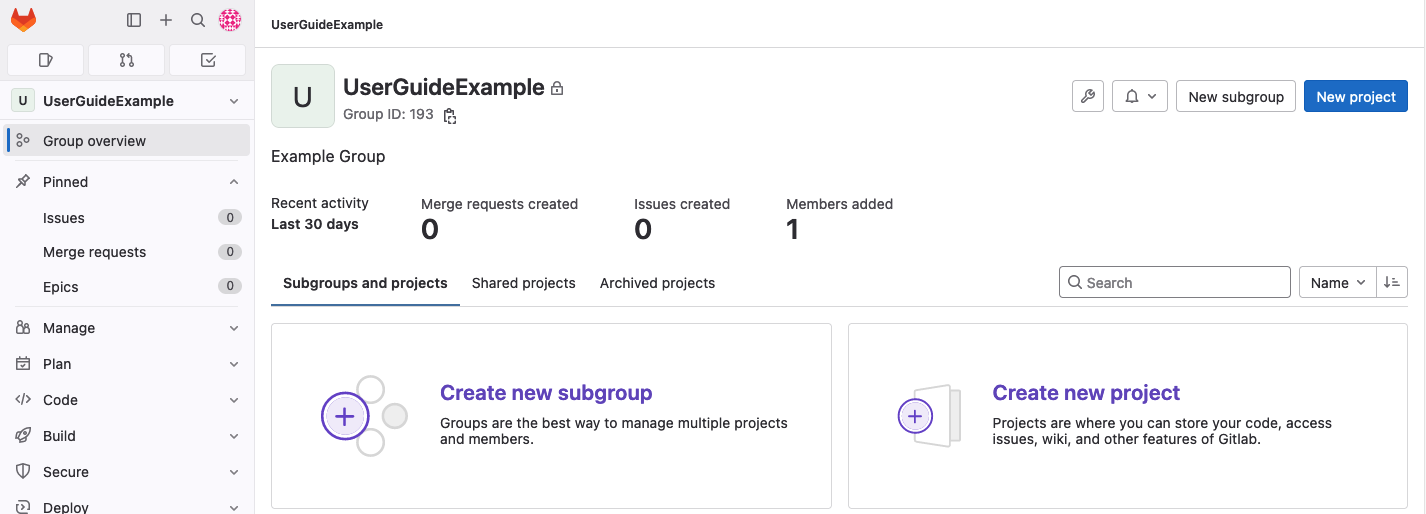Open notification bell dropdown
The height and width of the screenshot is (514, 1426).
click(1140, 97)
